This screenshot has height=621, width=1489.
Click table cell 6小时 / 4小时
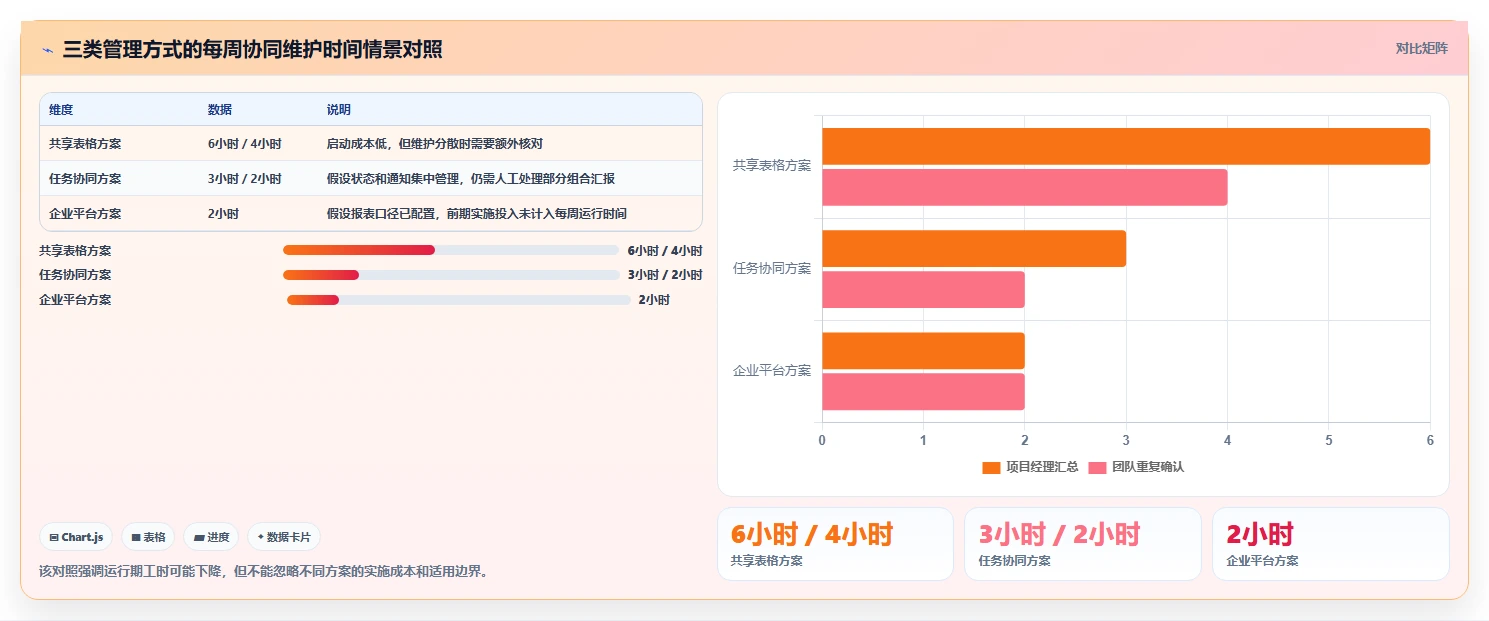[245, 144]
